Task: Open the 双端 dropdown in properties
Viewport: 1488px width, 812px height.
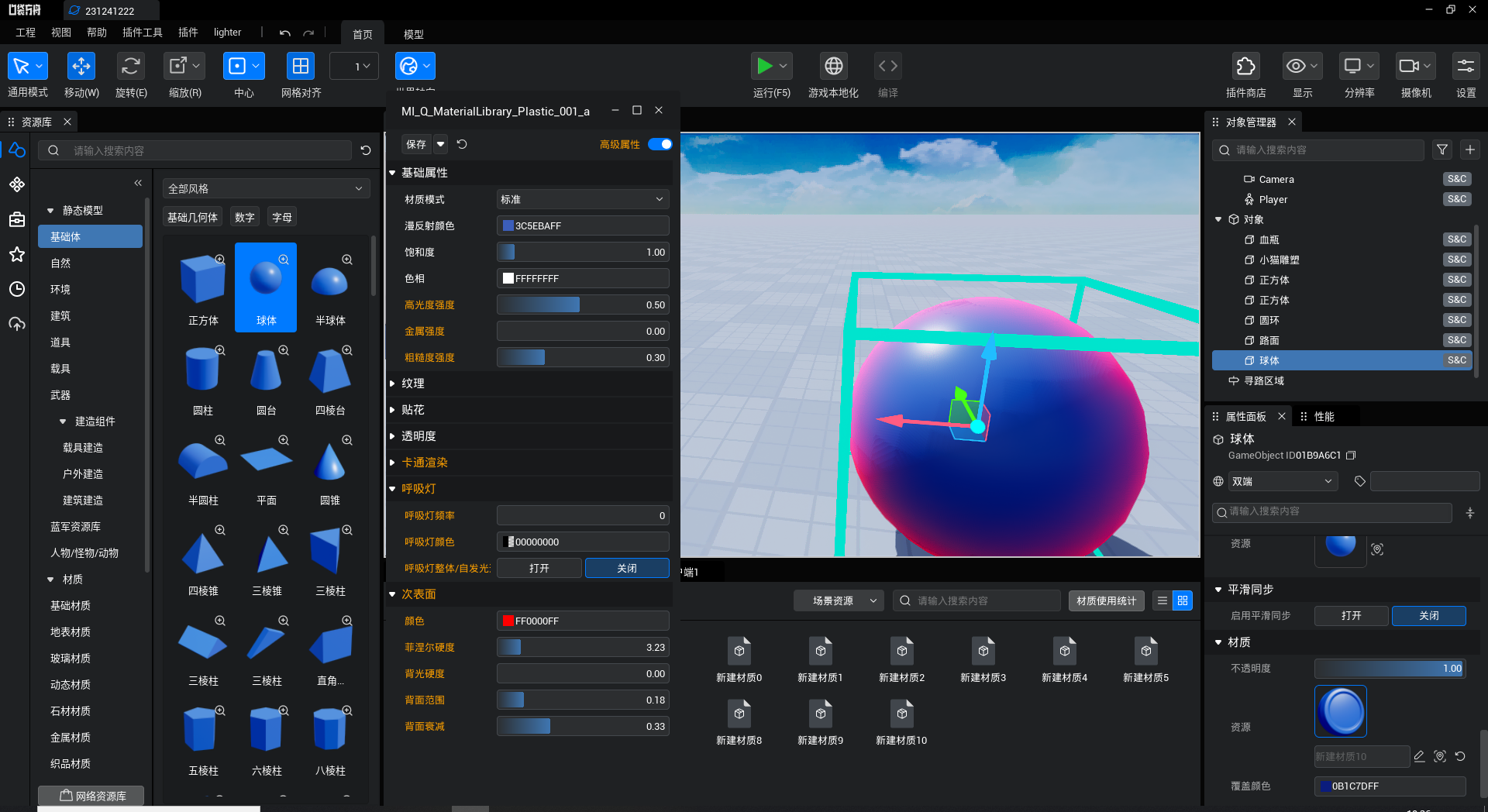Action: [1283, 481]
